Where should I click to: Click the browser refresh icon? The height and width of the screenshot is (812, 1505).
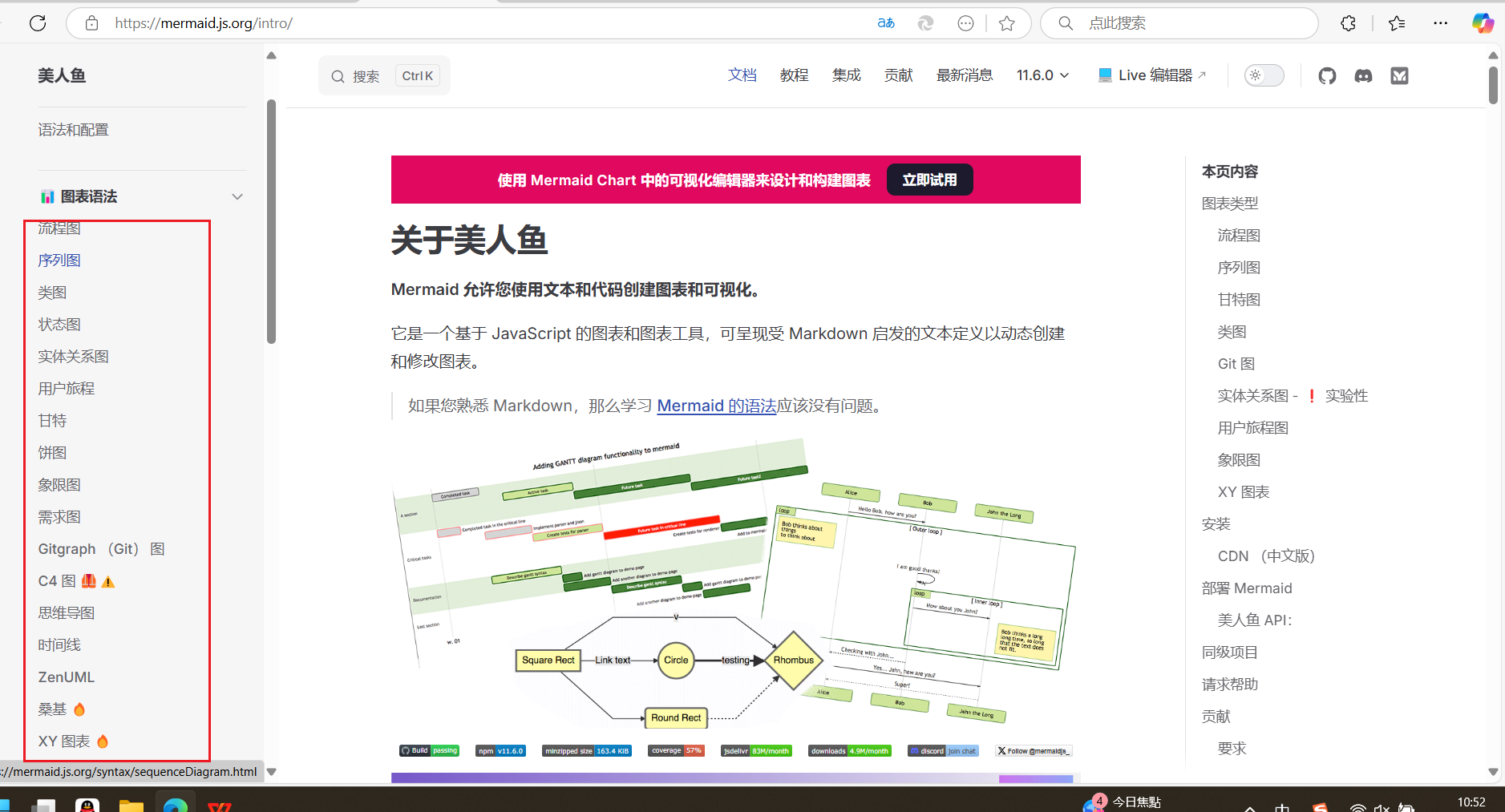(x=38, y=23)
